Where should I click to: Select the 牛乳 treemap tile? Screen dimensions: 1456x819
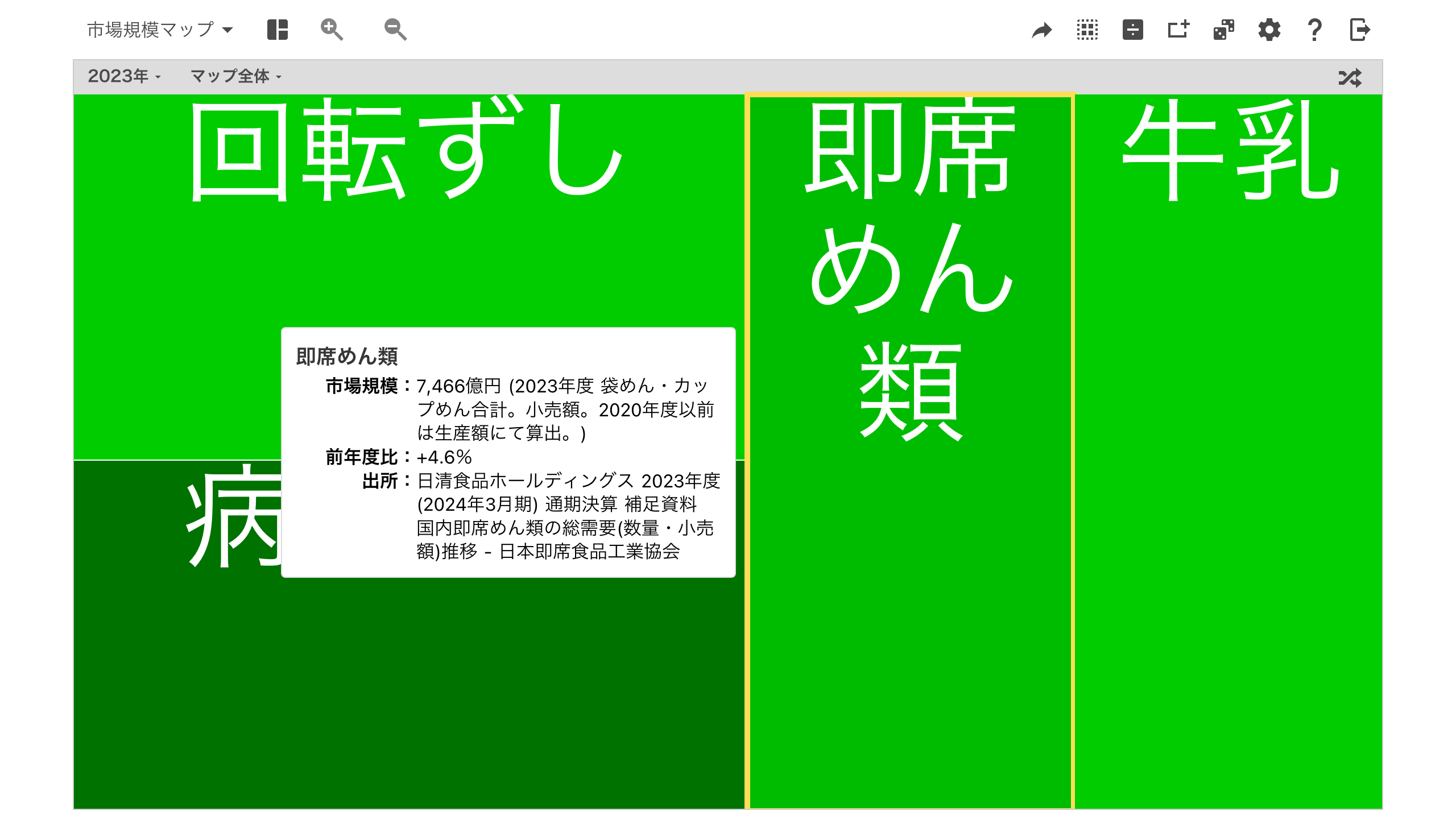[x=1228, y=452]
